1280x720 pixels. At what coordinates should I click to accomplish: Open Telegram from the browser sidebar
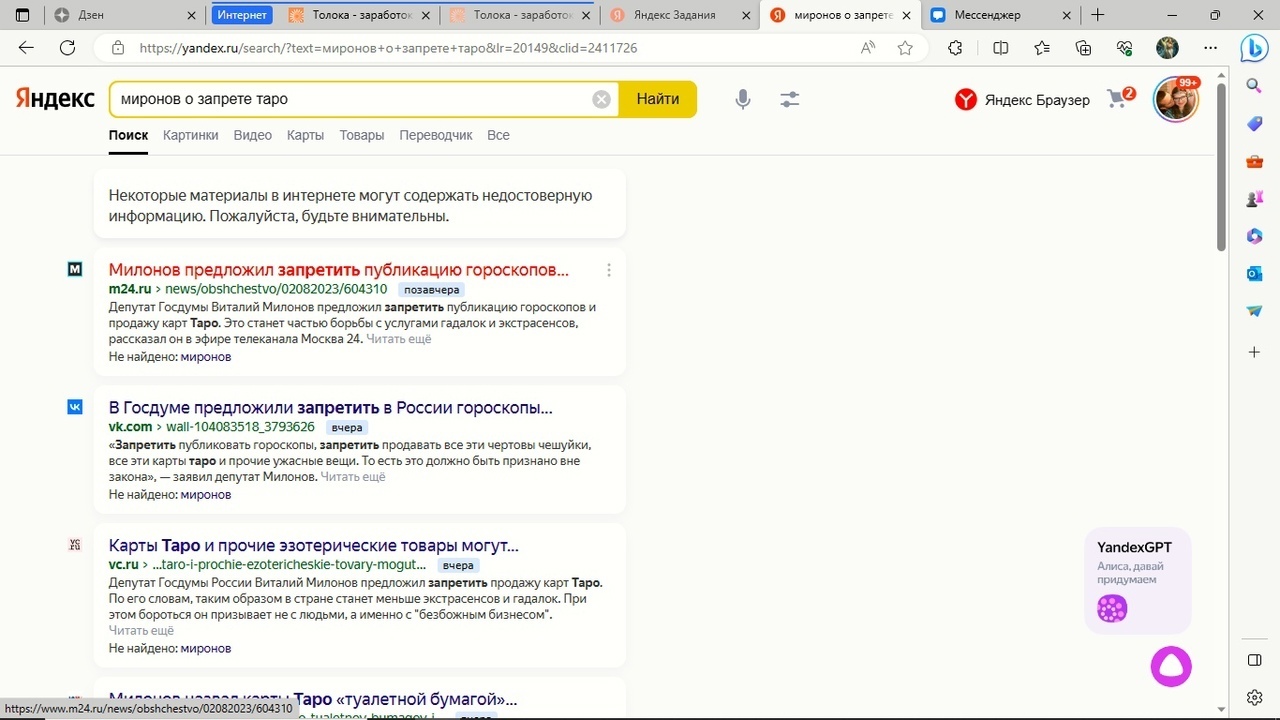1254,311
